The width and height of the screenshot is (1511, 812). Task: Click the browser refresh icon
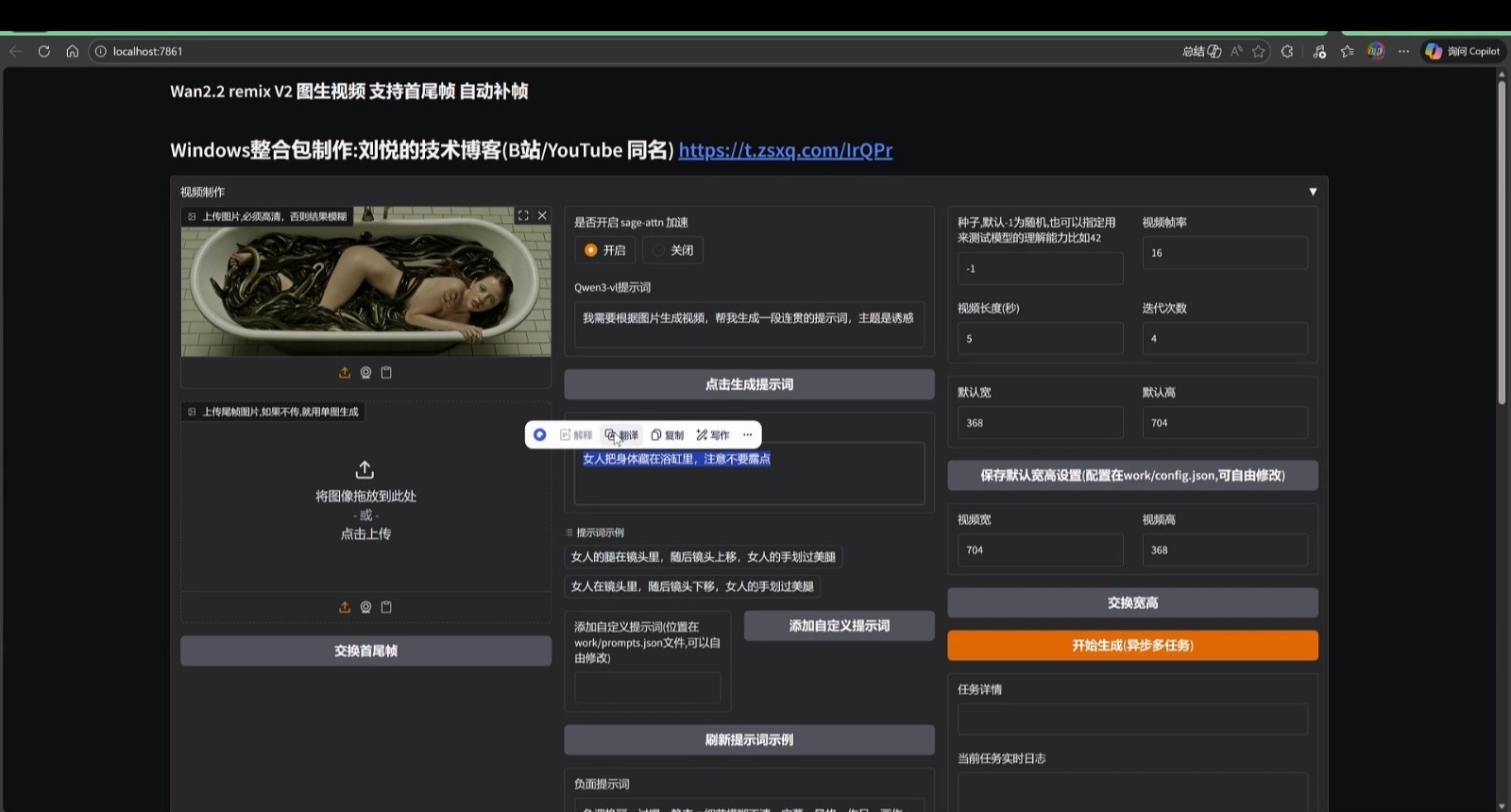pyautogui.click(x=43, y=51)
